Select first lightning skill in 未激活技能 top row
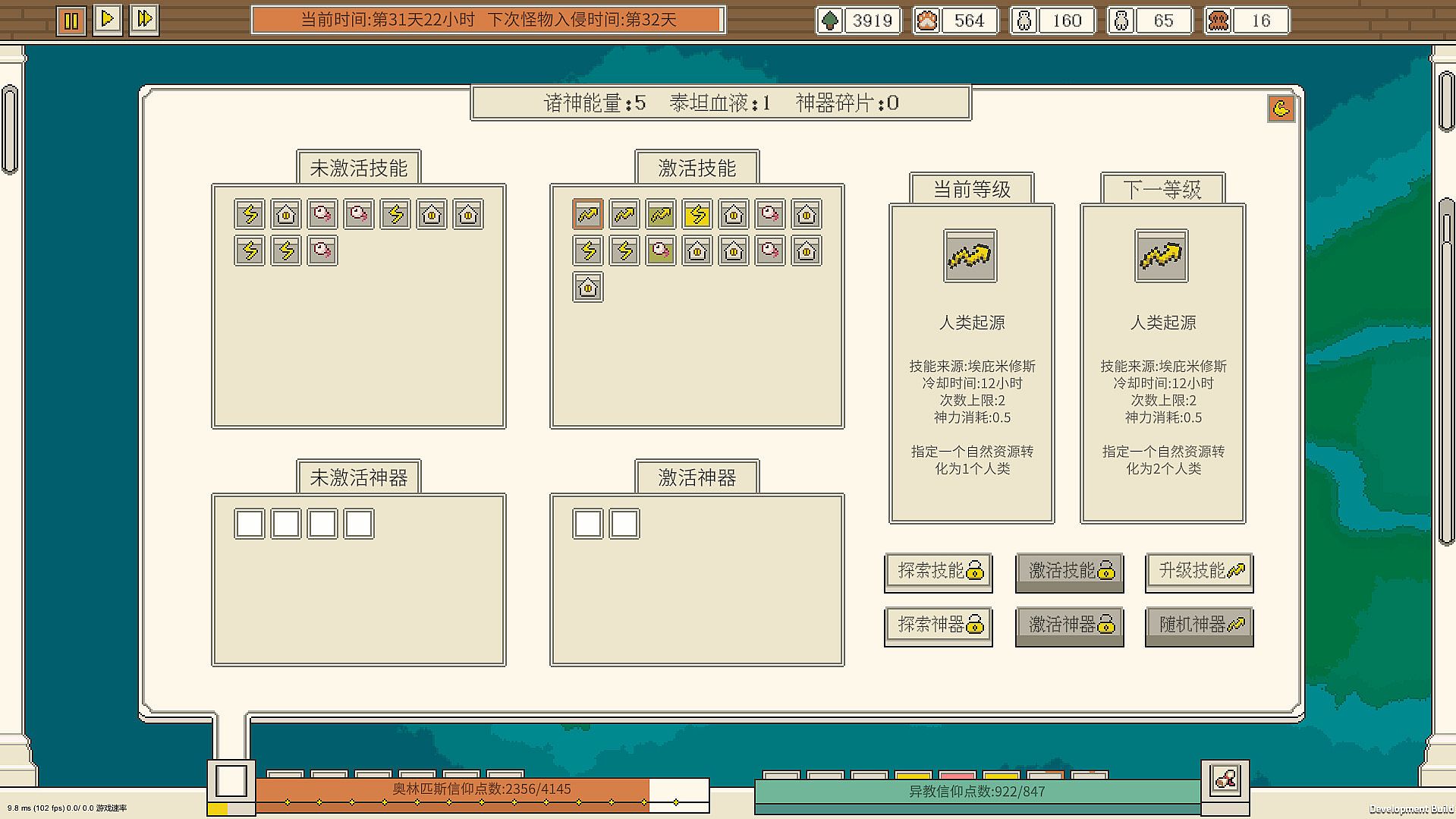This screenshot has height=819, width=1456. point(250,215)
